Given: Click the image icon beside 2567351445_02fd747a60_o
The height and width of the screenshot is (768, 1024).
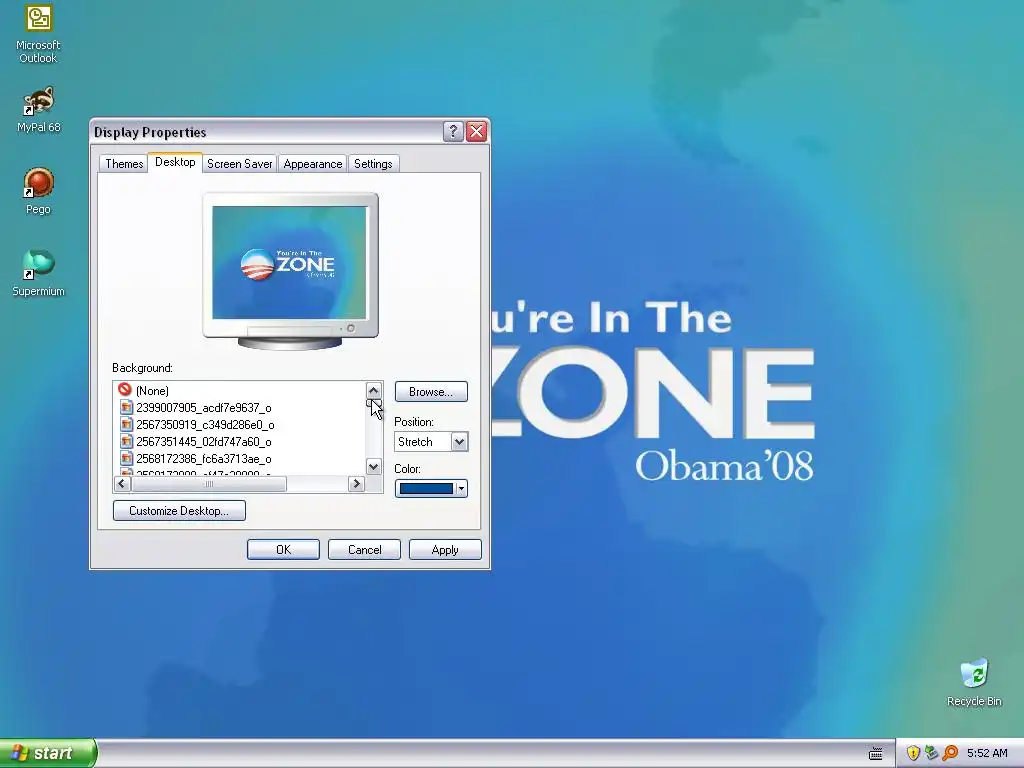Looking at the screenshot, I should point(127,441).
